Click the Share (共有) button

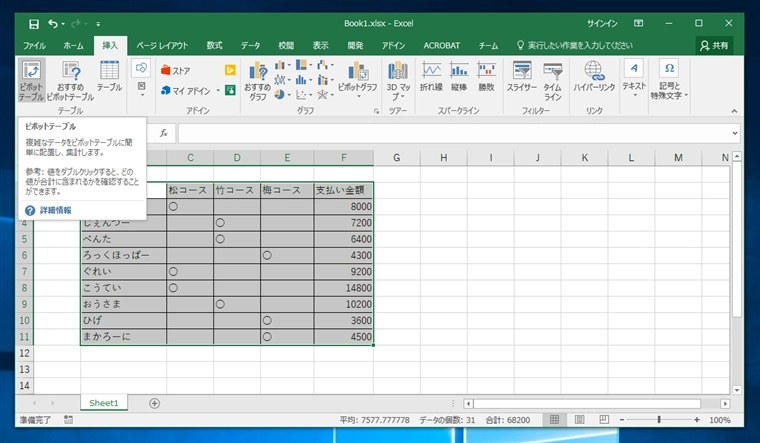(x=714, y=46)
